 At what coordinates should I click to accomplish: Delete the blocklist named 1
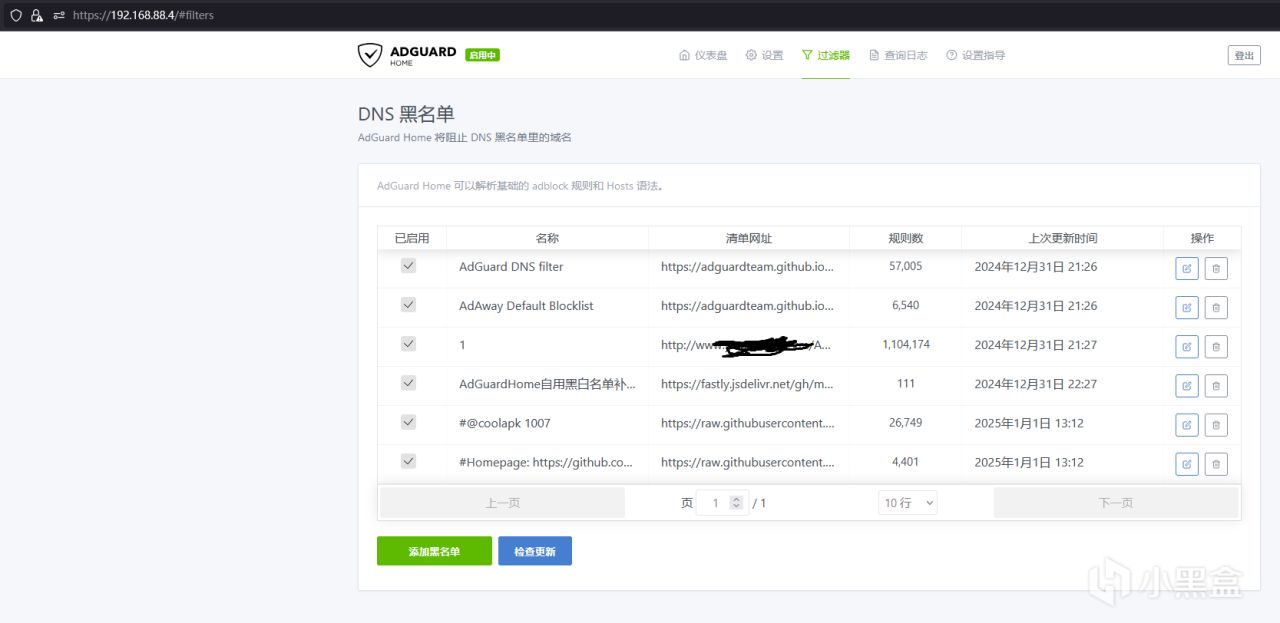coord(1216,346)
